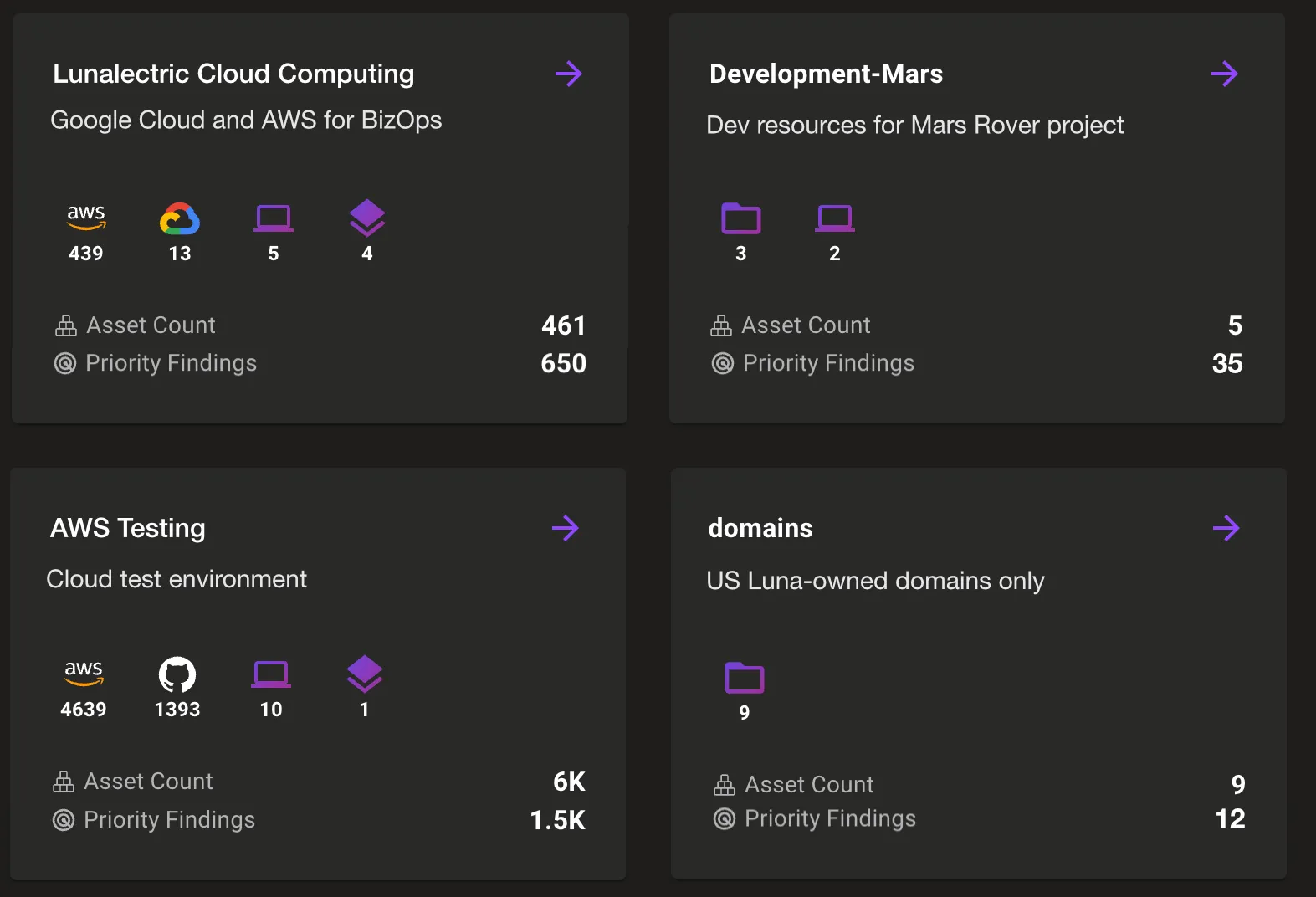Click the GitHub icon in AWS Testing
This screenshot has height=897, width=1316.
click(177, 674)
